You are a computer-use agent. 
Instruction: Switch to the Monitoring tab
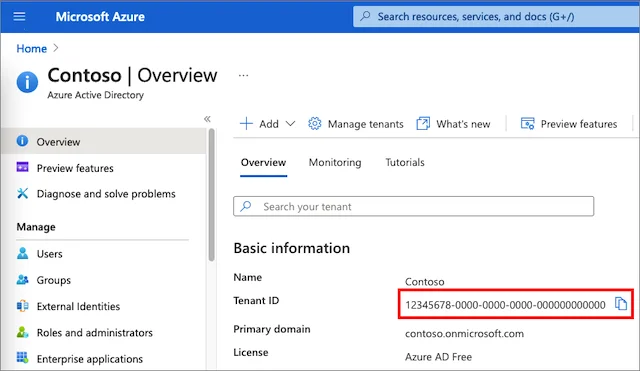click(335, 162)
